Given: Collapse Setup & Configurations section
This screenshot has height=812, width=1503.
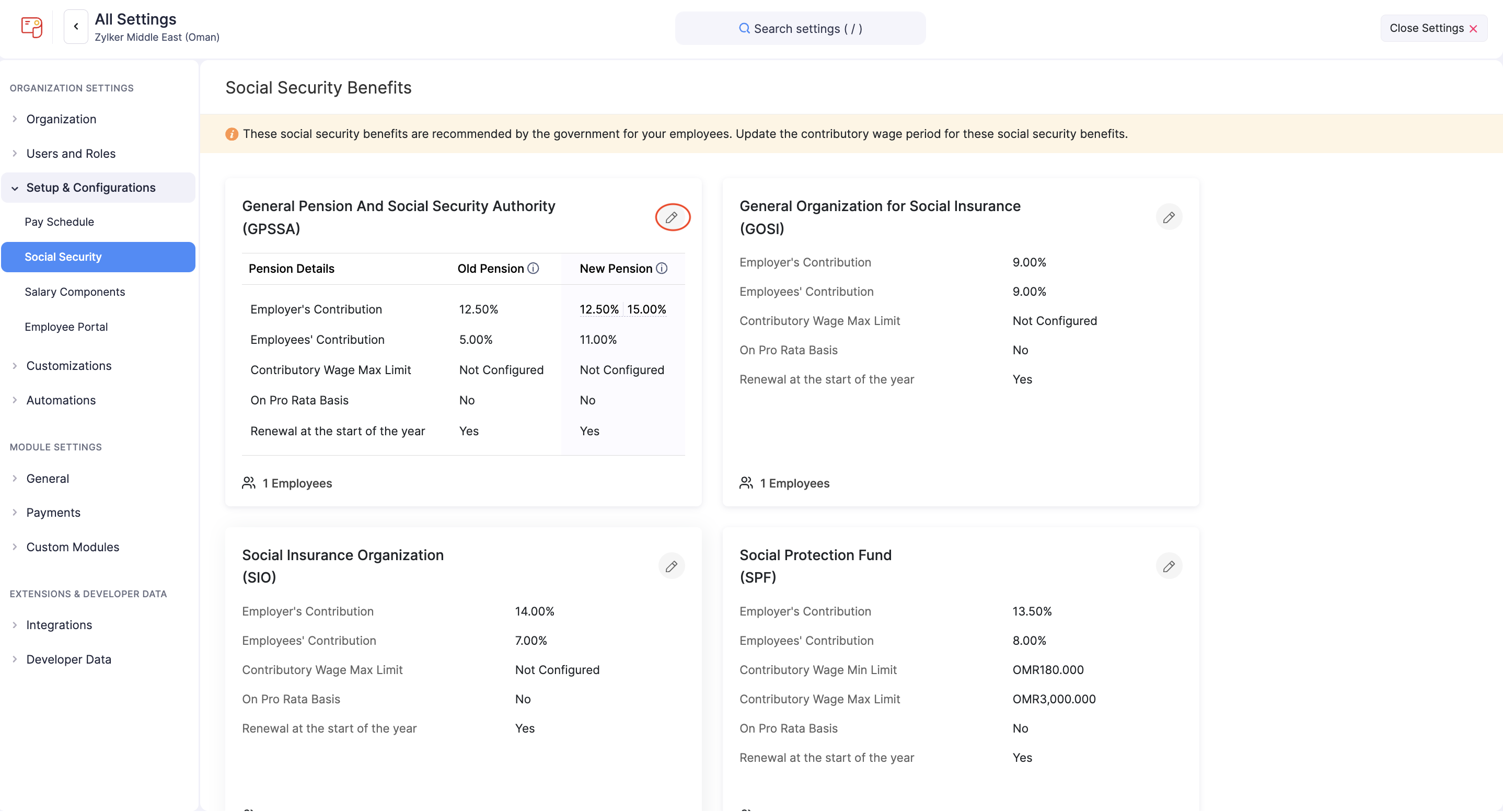Looking at the screenshot, I should (x=90, y=188).
